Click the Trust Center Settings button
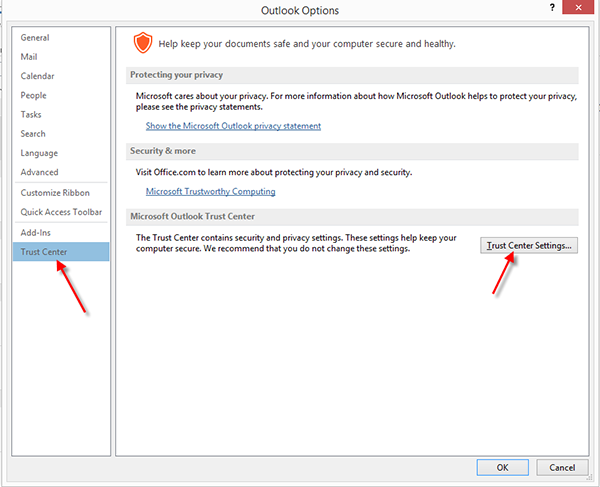600x487 pixels. click(x=529, y=245)
